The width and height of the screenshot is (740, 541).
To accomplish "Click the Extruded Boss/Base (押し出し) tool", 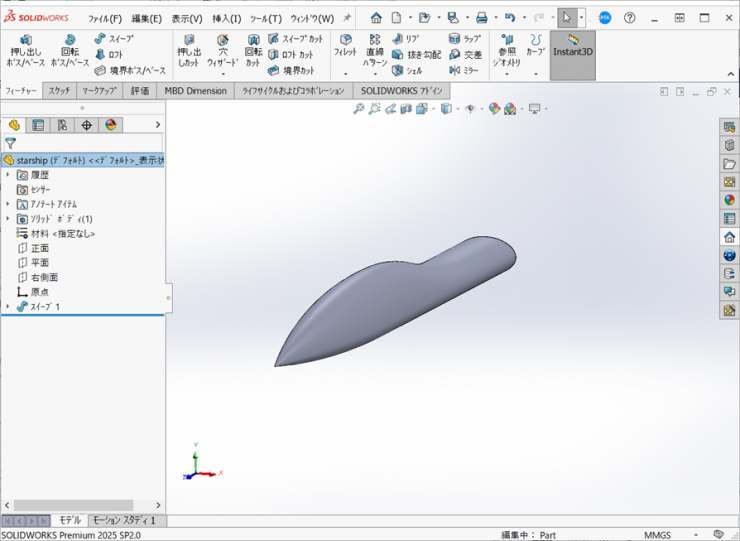I will point(25,50).
